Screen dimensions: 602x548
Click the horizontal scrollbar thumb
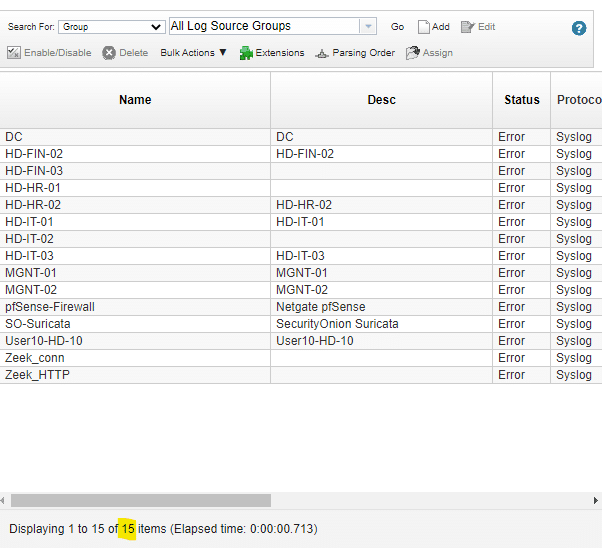140,500
